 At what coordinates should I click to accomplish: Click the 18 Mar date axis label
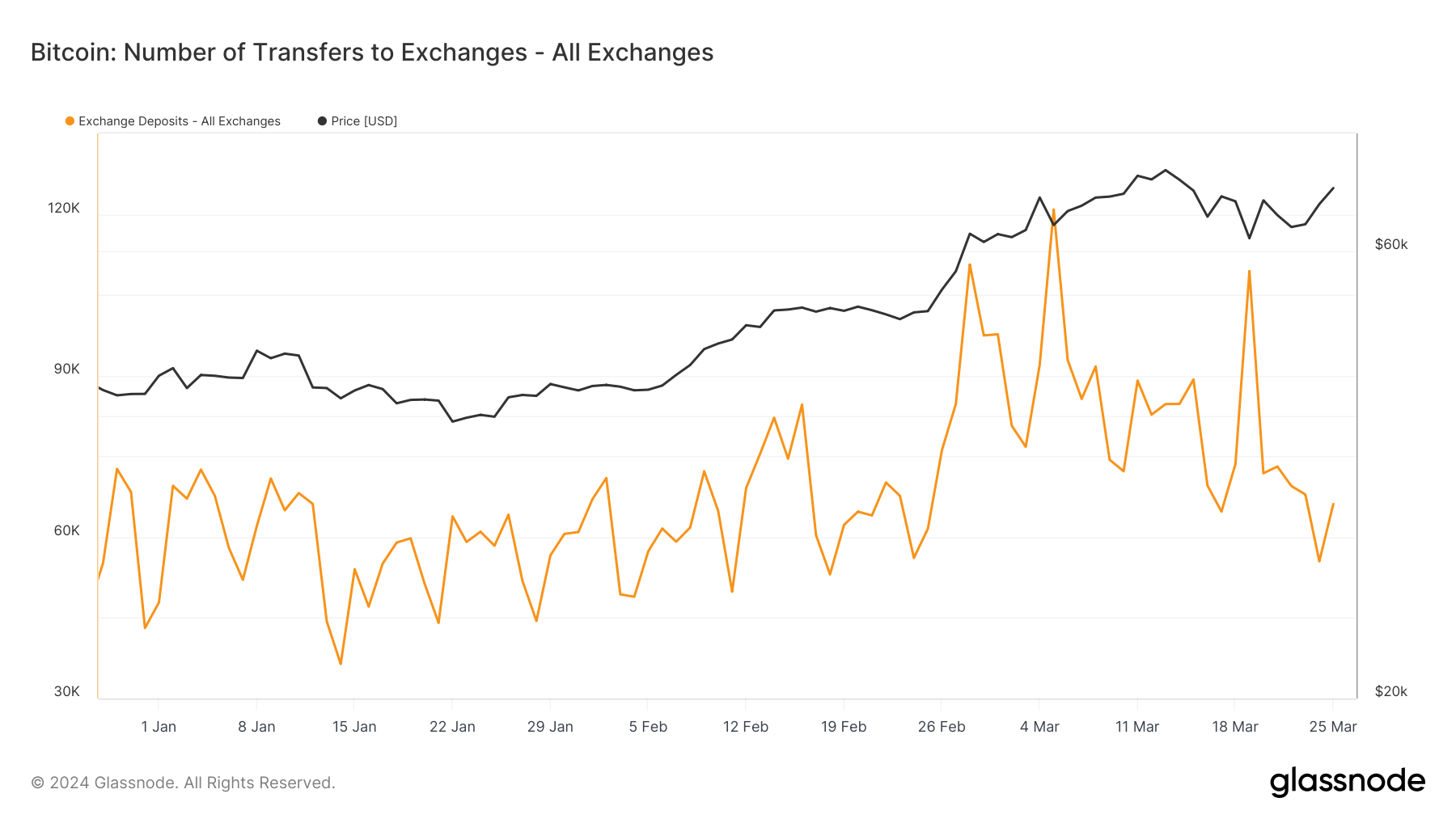(x=1235, y=727)
